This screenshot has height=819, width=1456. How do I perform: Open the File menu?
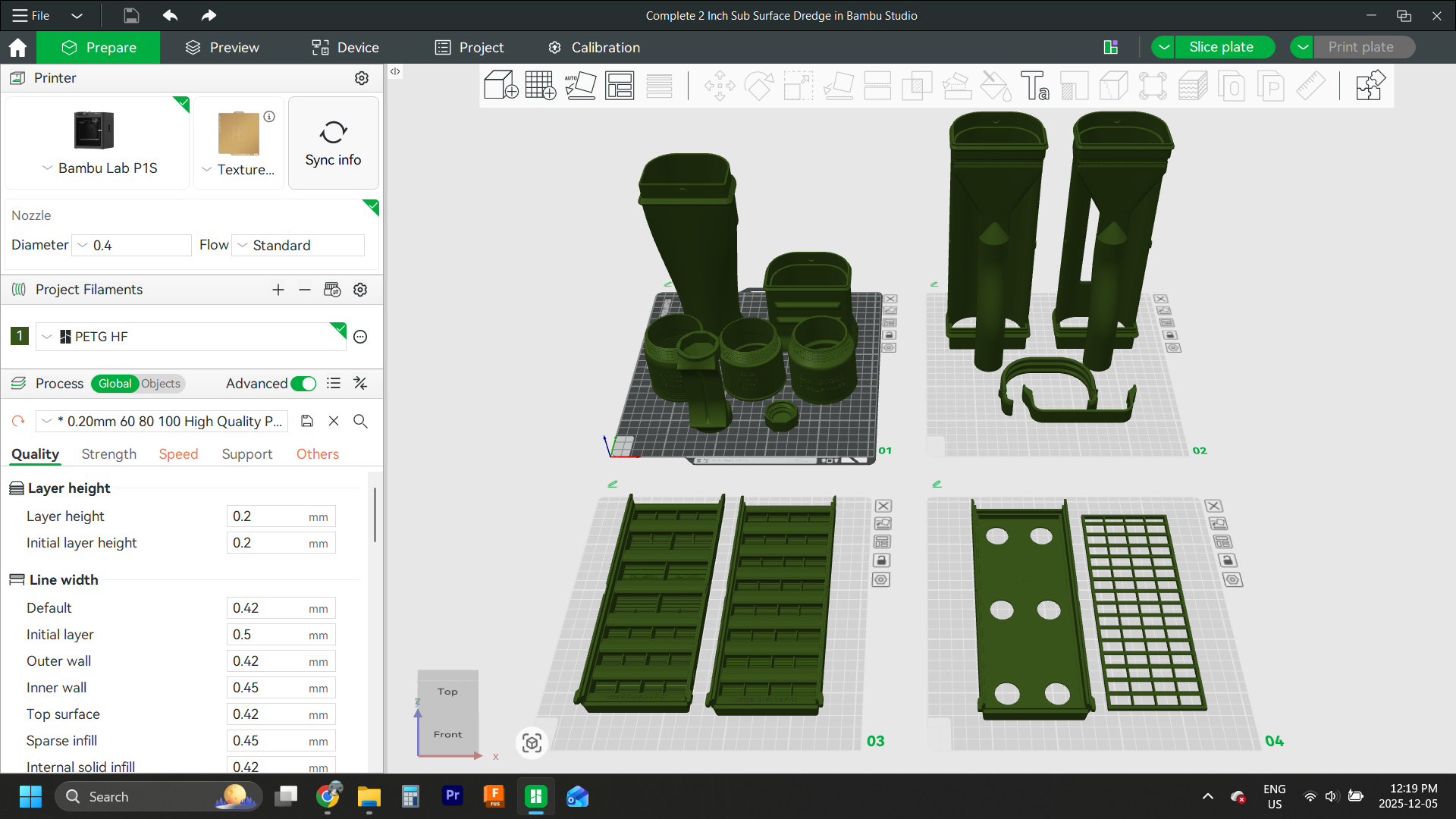coord(30,15)
